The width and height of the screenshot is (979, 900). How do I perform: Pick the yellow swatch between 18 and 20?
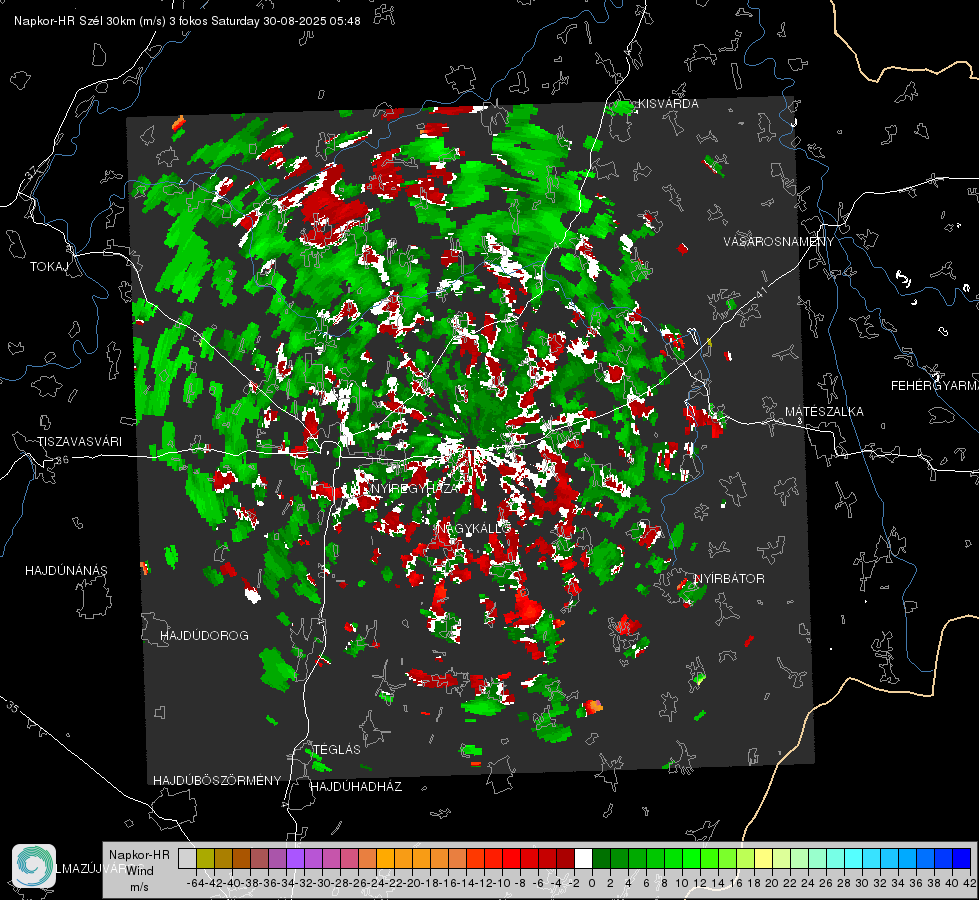point(764,859)
